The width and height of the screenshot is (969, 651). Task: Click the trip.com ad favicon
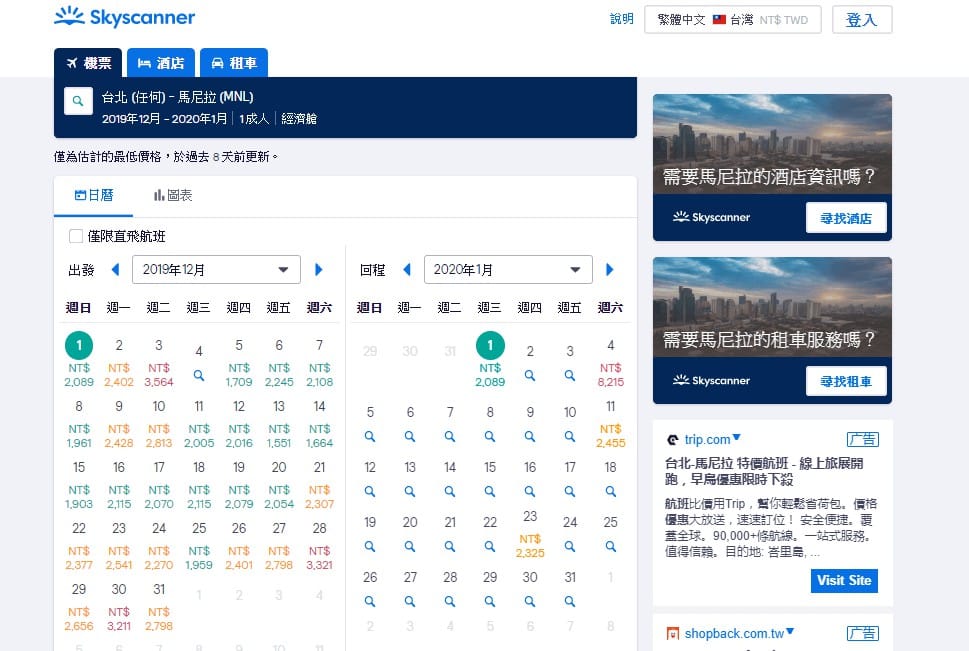coord(672,440)
